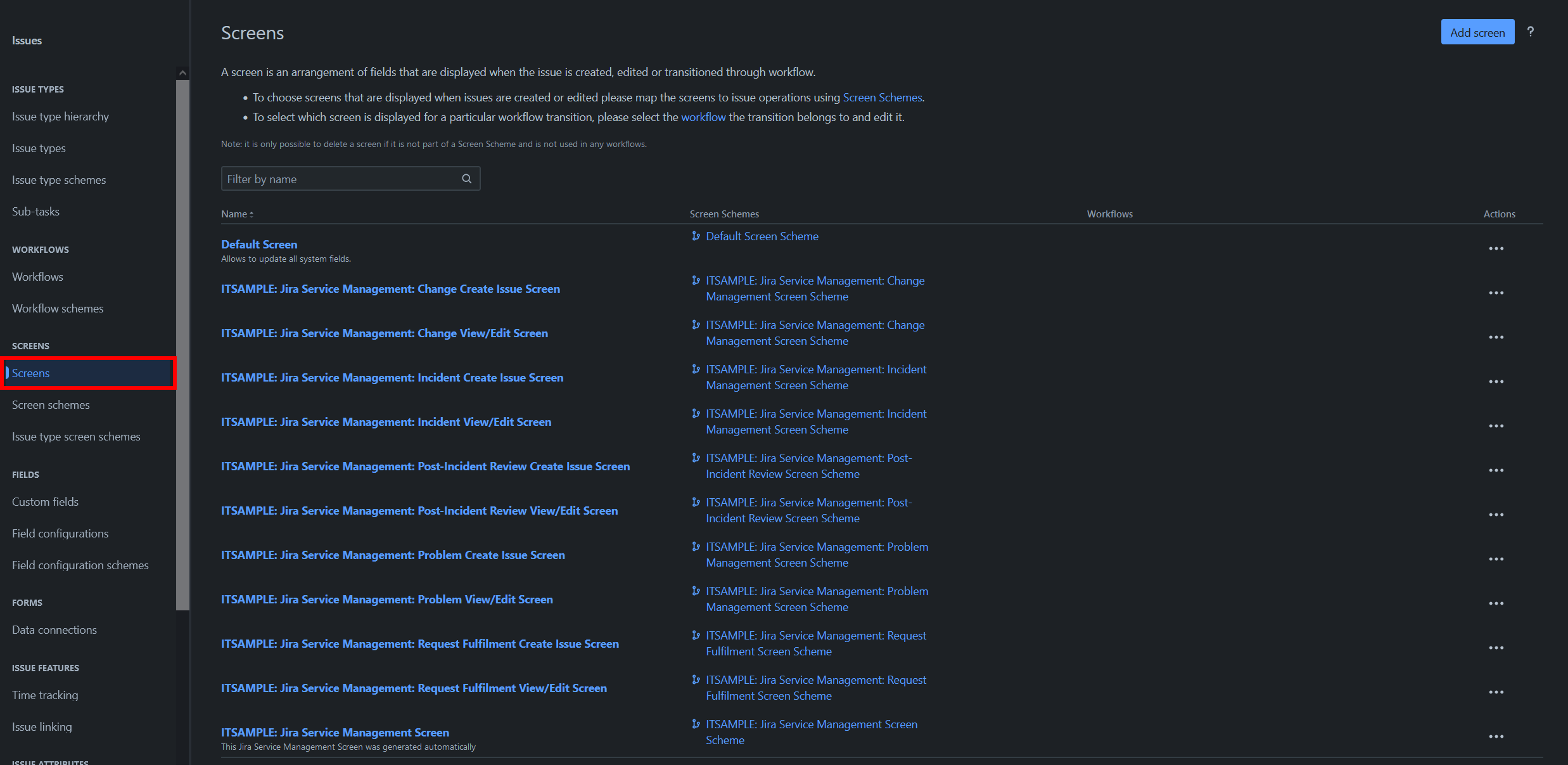Viewport: 1568px width, 765px height.
Task: Open actions menu for Incident View/Edit Screen
Action: tap(1496, 426)
